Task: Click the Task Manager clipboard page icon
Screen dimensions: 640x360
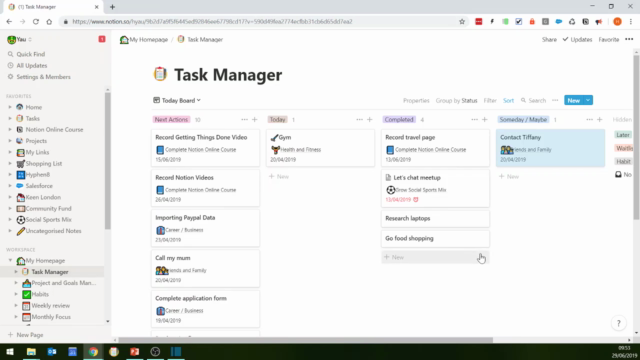Action: pyautogui.click(x=160, y=74)
